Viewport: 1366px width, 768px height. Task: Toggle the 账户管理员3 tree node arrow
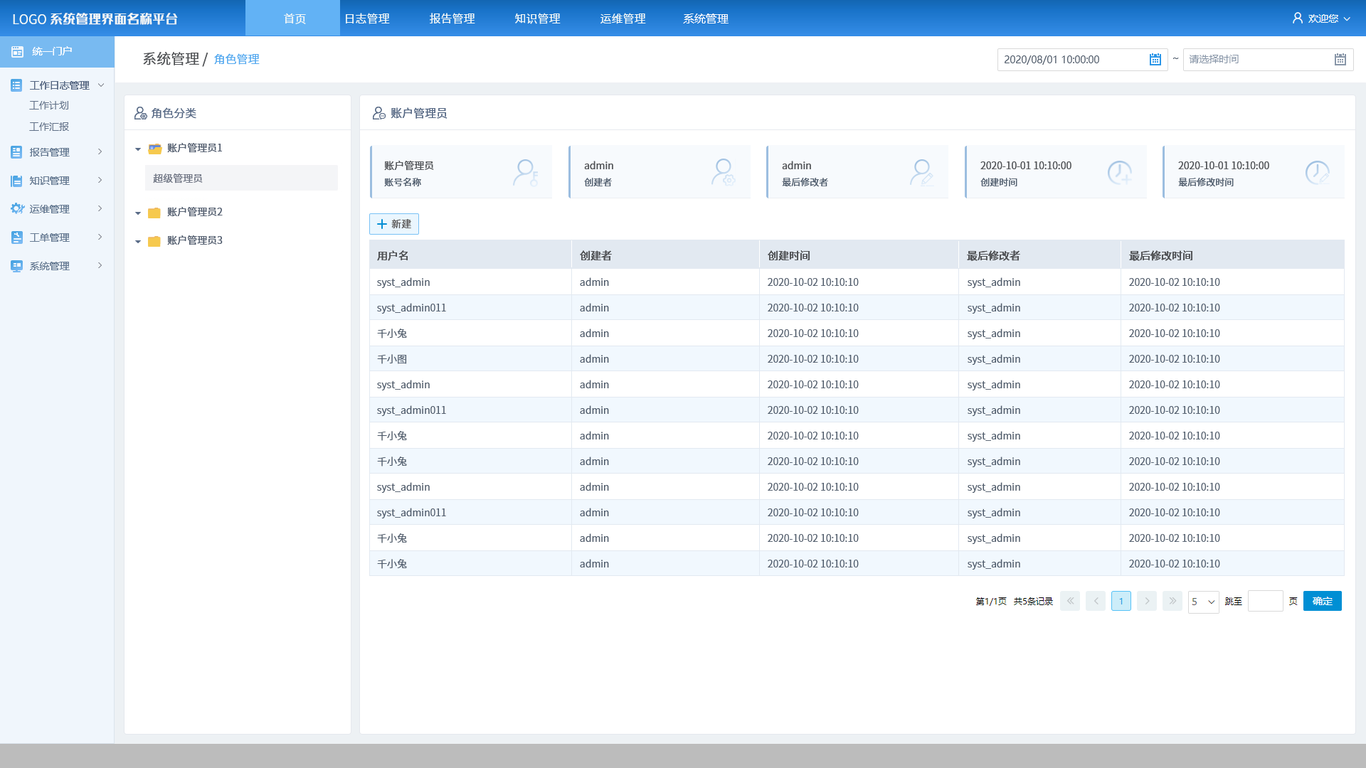[138, 241]
